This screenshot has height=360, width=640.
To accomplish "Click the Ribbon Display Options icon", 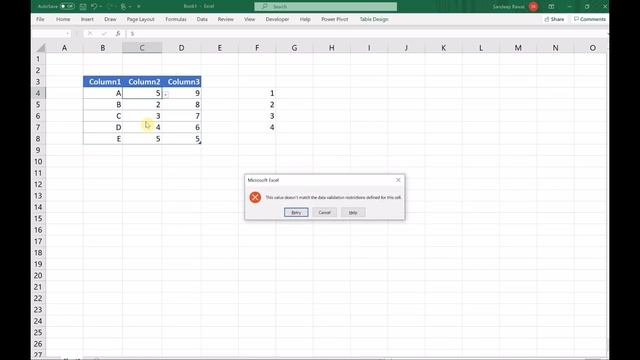I will click(551, 7).
